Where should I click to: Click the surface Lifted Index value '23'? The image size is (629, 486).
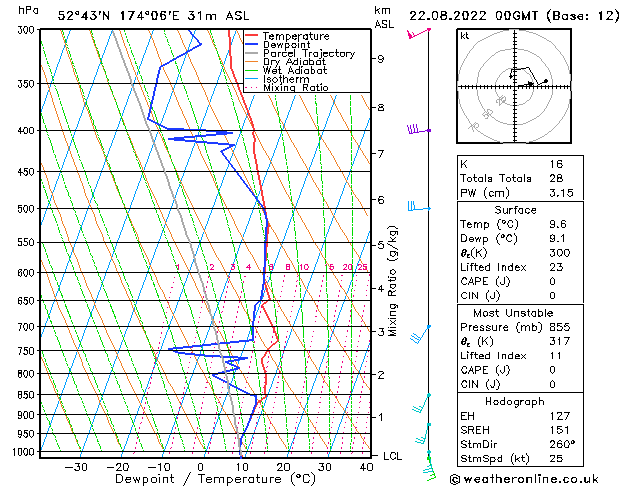tap(556, 267)
